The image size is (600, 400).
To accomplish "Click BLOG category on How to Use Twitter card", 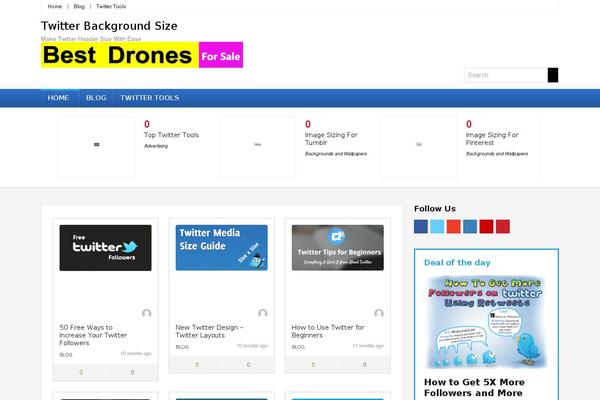I will click(x=298, y=347).
